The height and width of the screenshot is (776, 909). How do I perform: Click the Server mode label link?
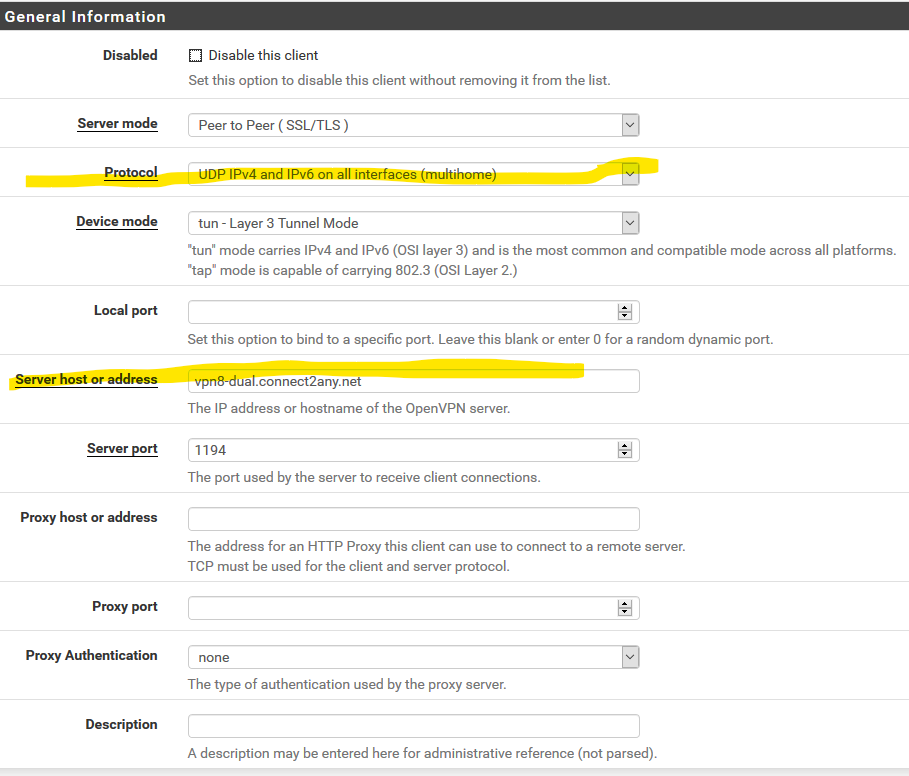tap(117, 123)
